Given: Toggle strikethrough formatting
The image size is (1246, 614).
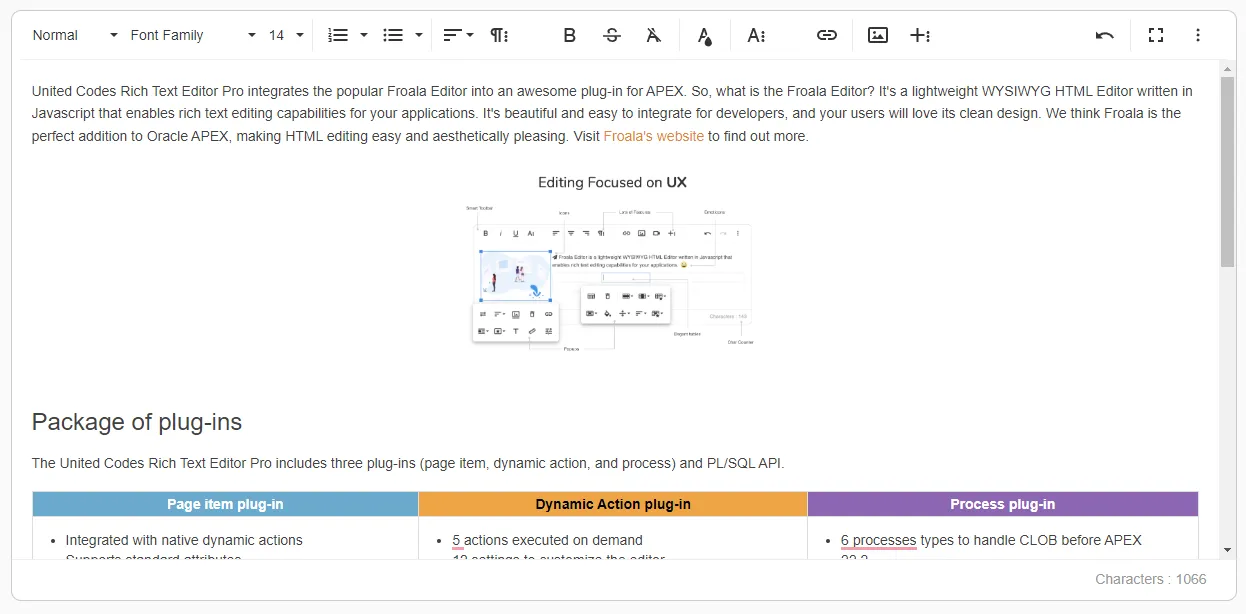Looking at the screenshot, I should (612, 35).
